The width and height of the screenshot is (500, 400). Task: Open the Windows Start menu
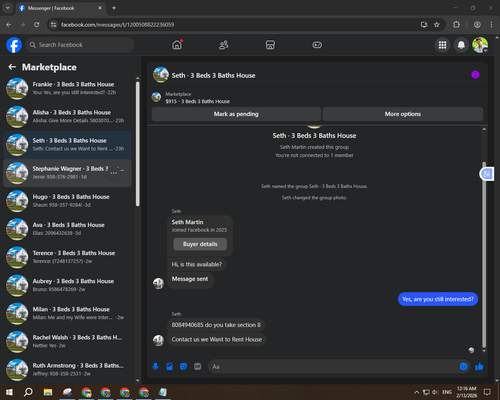(x=9, y=392)
